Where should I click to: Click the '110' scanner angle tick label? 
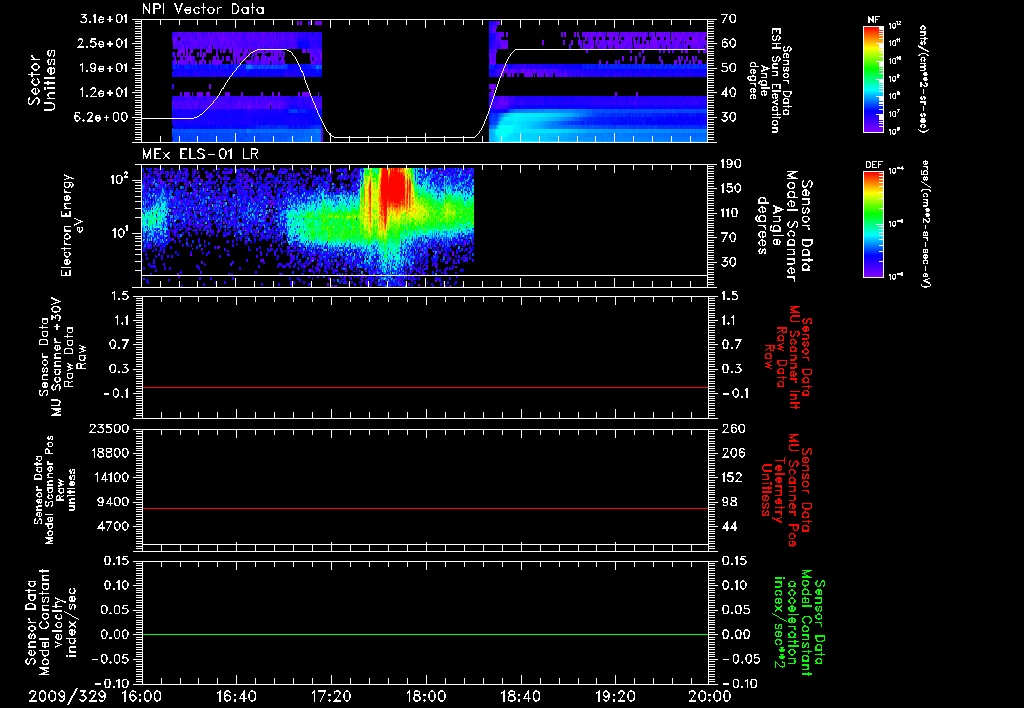point(731,213)
